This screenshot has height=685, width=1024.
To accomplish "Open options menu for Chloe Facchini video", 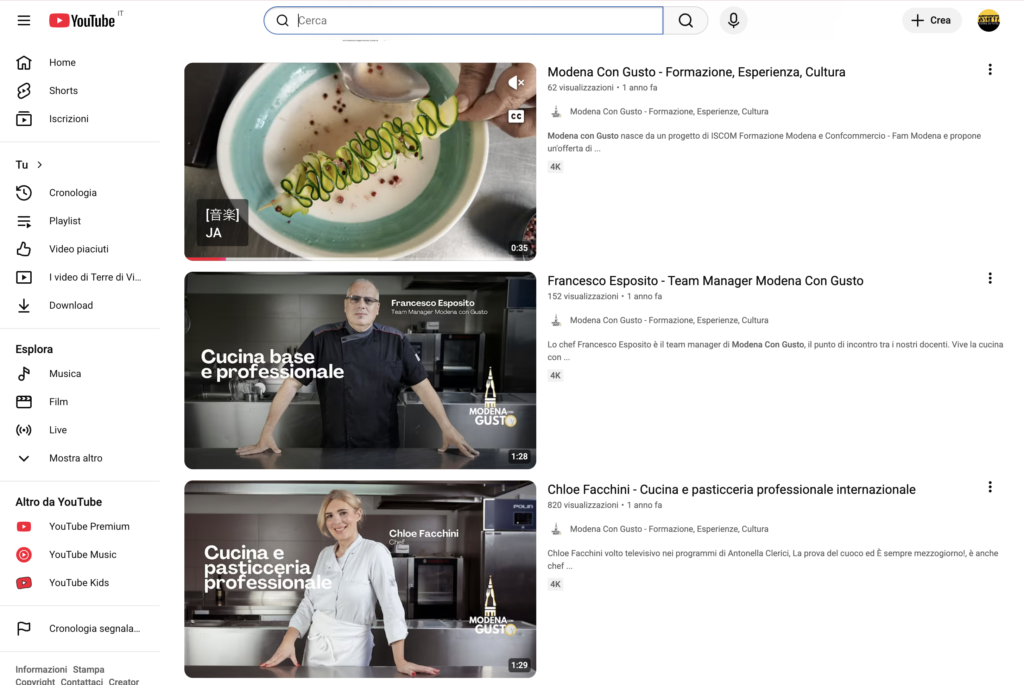I will 989,487.
